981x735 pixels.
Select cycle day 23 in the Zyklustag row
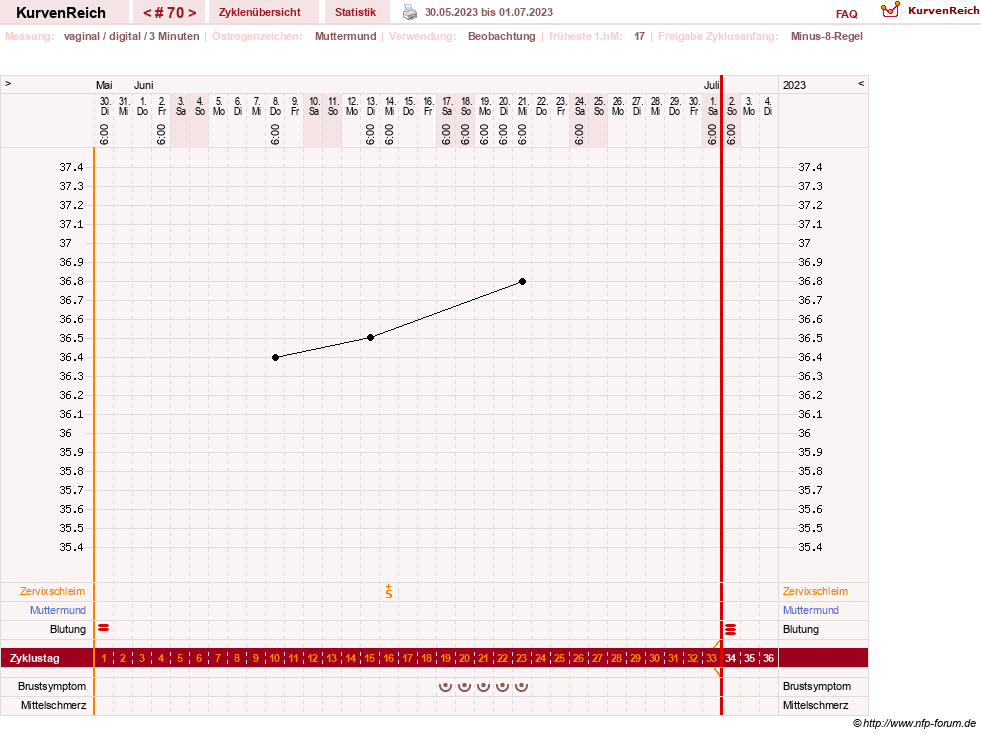(521, 658)
